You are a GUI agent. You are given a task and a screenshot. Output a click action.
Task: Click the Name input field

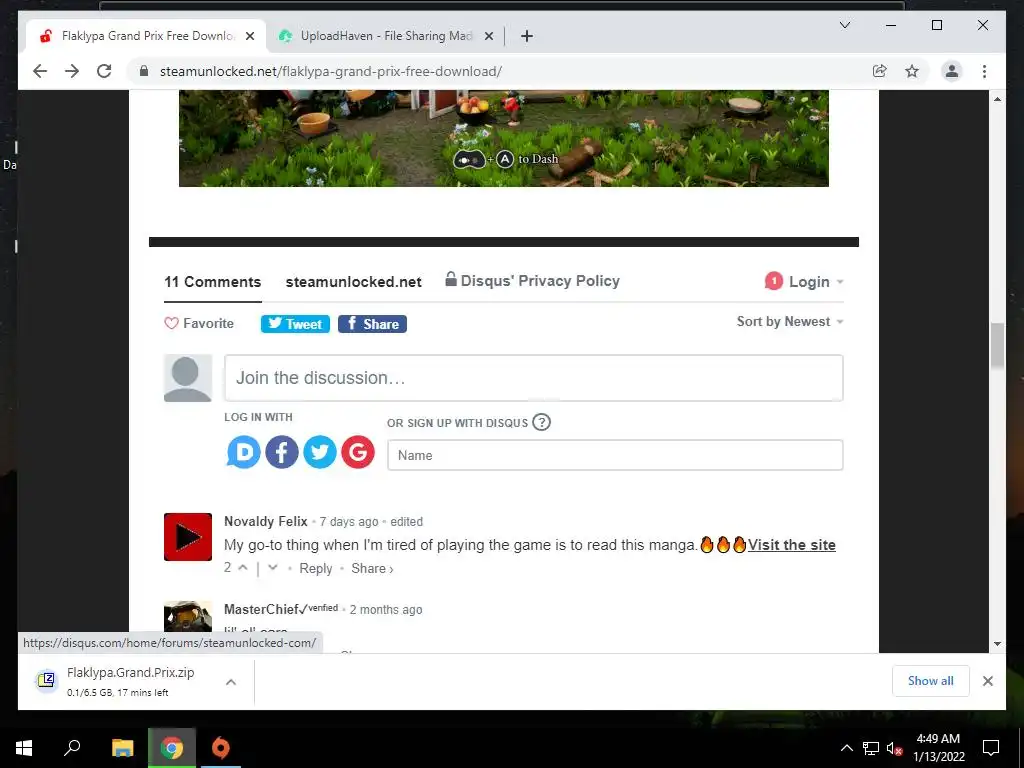(x=615, y=455)
